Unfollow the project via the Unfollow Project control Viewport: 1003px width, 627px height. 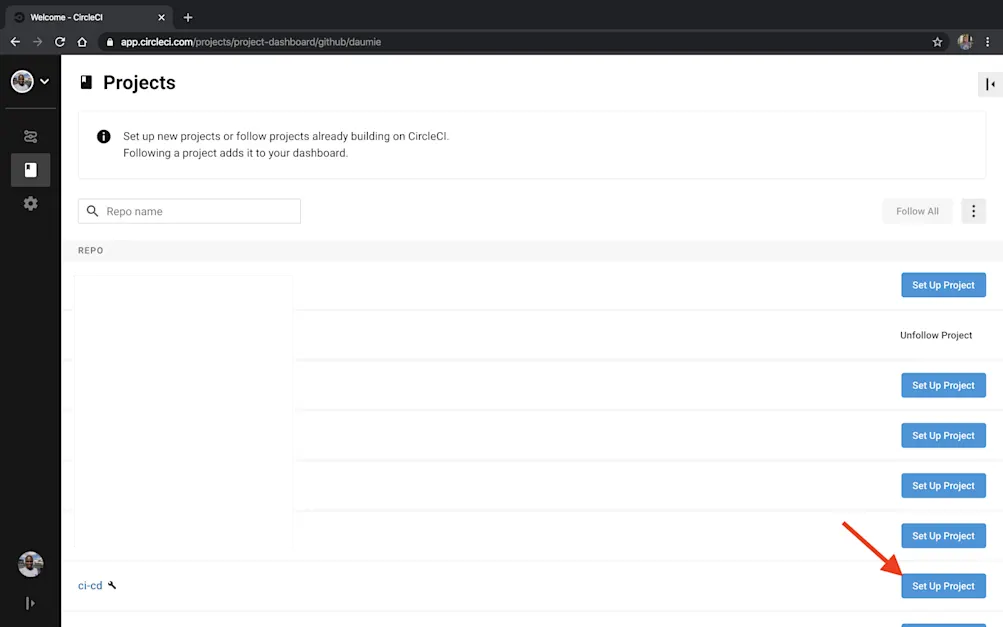(936, 335)
